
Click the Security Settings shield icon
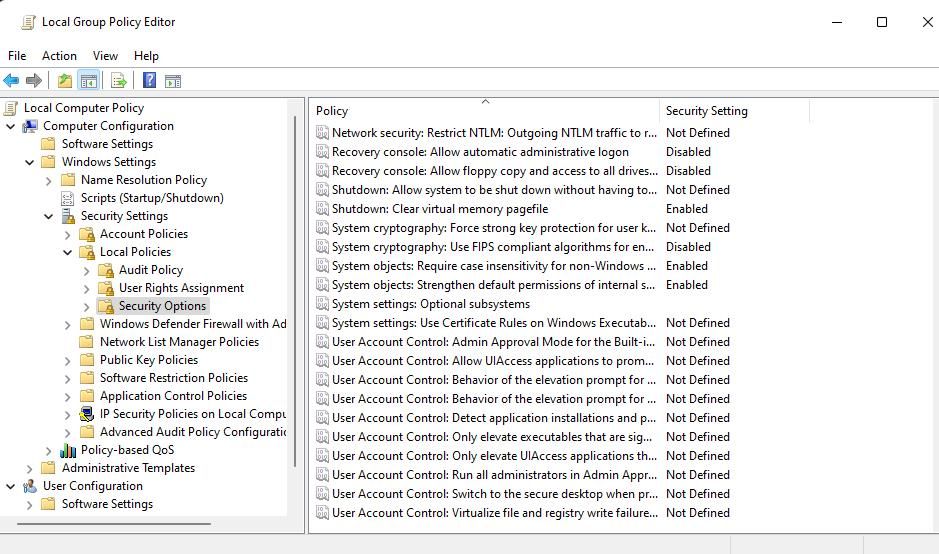click(x=68, y=216)
